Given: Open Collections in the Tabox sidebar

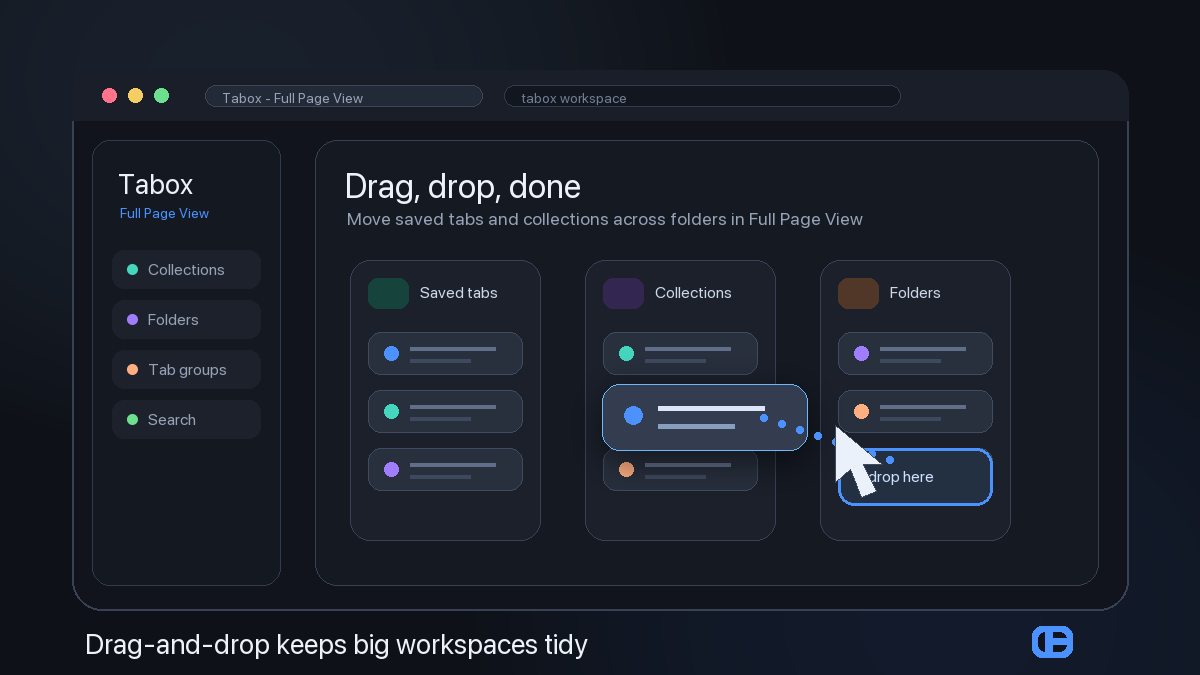Looking at the screenshot, I should pos(186,270).
